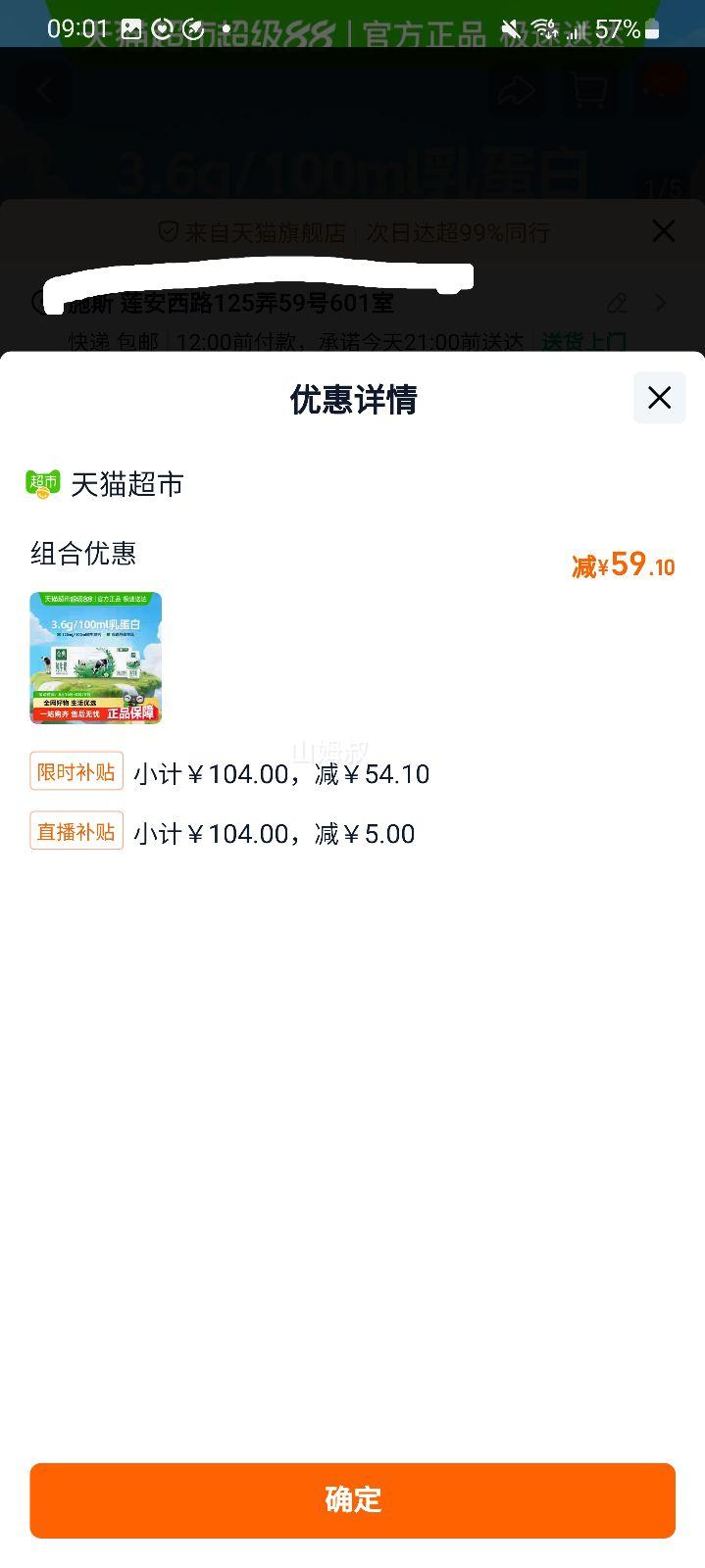Close the 优惠详情 discount details sheet
This screenshot has width=705, height=1568.
tap(659, 398)
